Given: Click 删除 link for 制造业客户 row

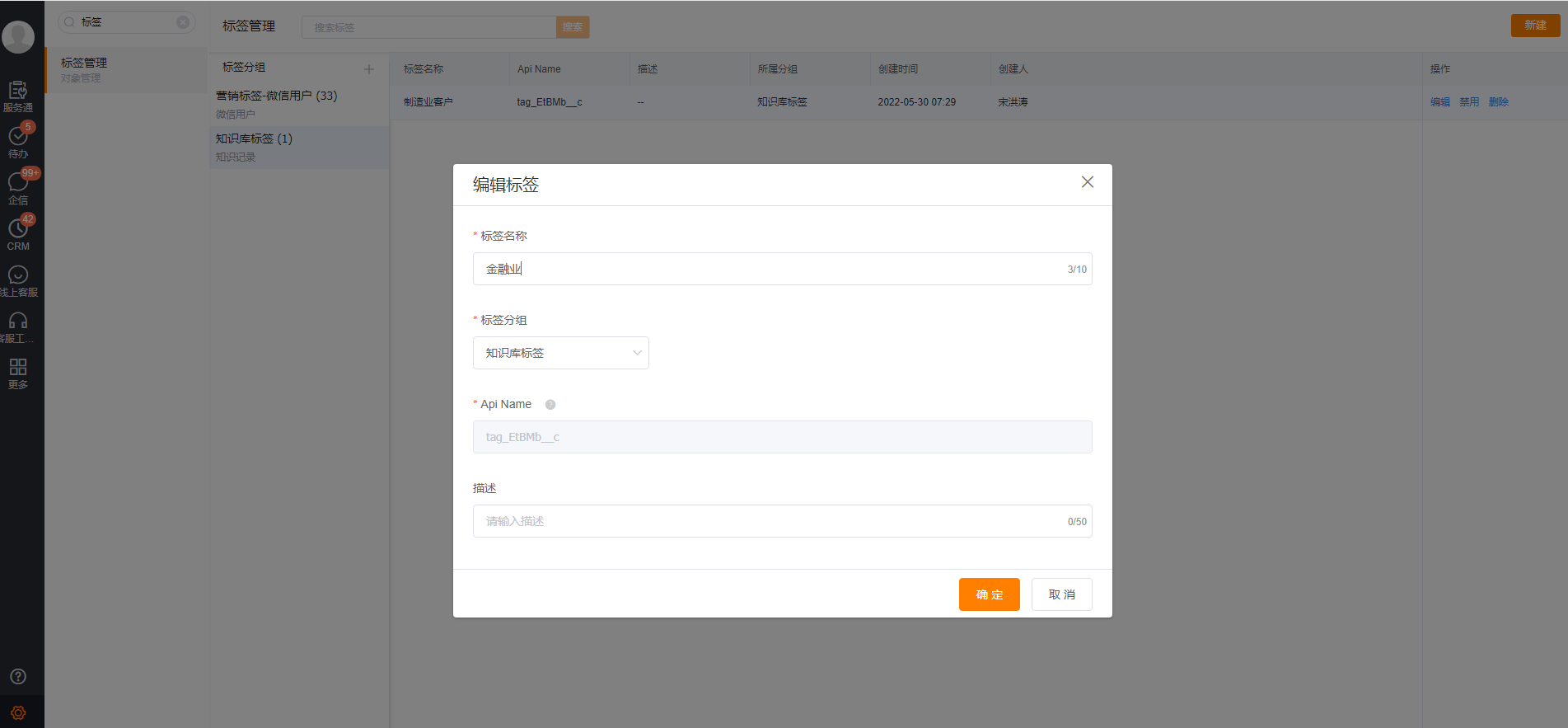Looking at the screenshot, I should [x=1499, y=102].
